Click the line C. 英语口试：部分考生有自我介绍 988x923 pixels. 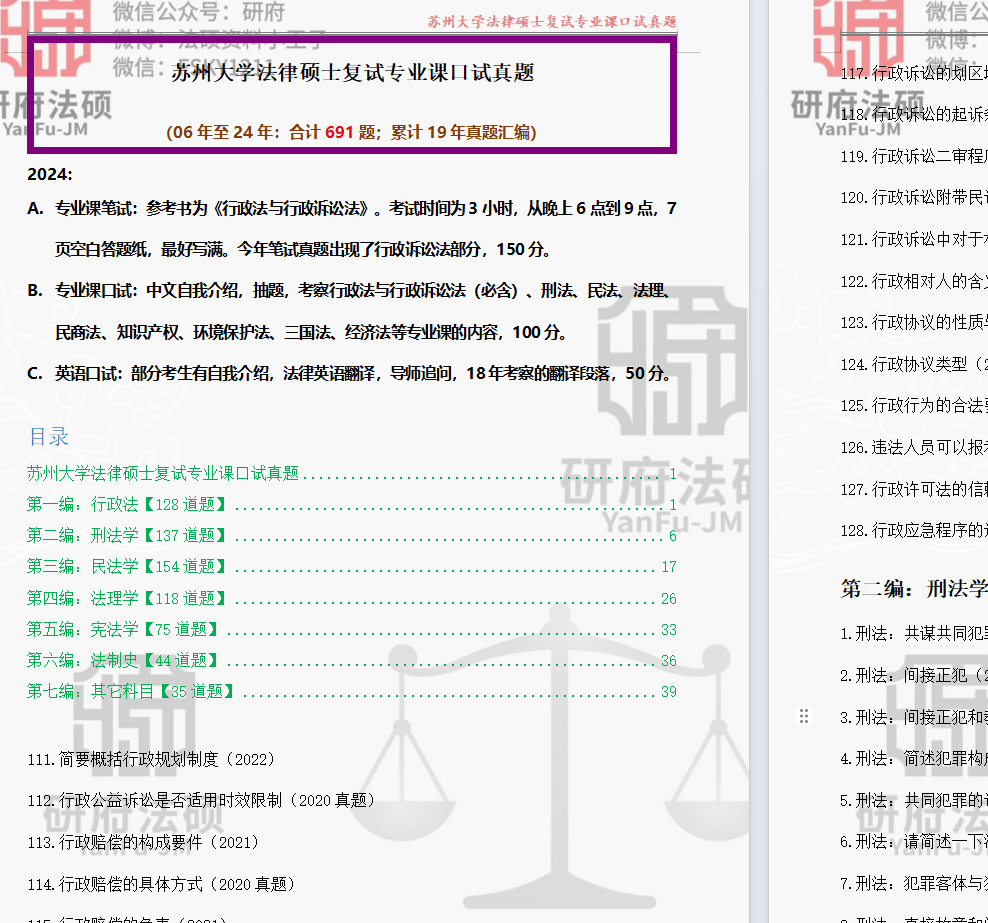pyautogui.click(x=350, y=374)
